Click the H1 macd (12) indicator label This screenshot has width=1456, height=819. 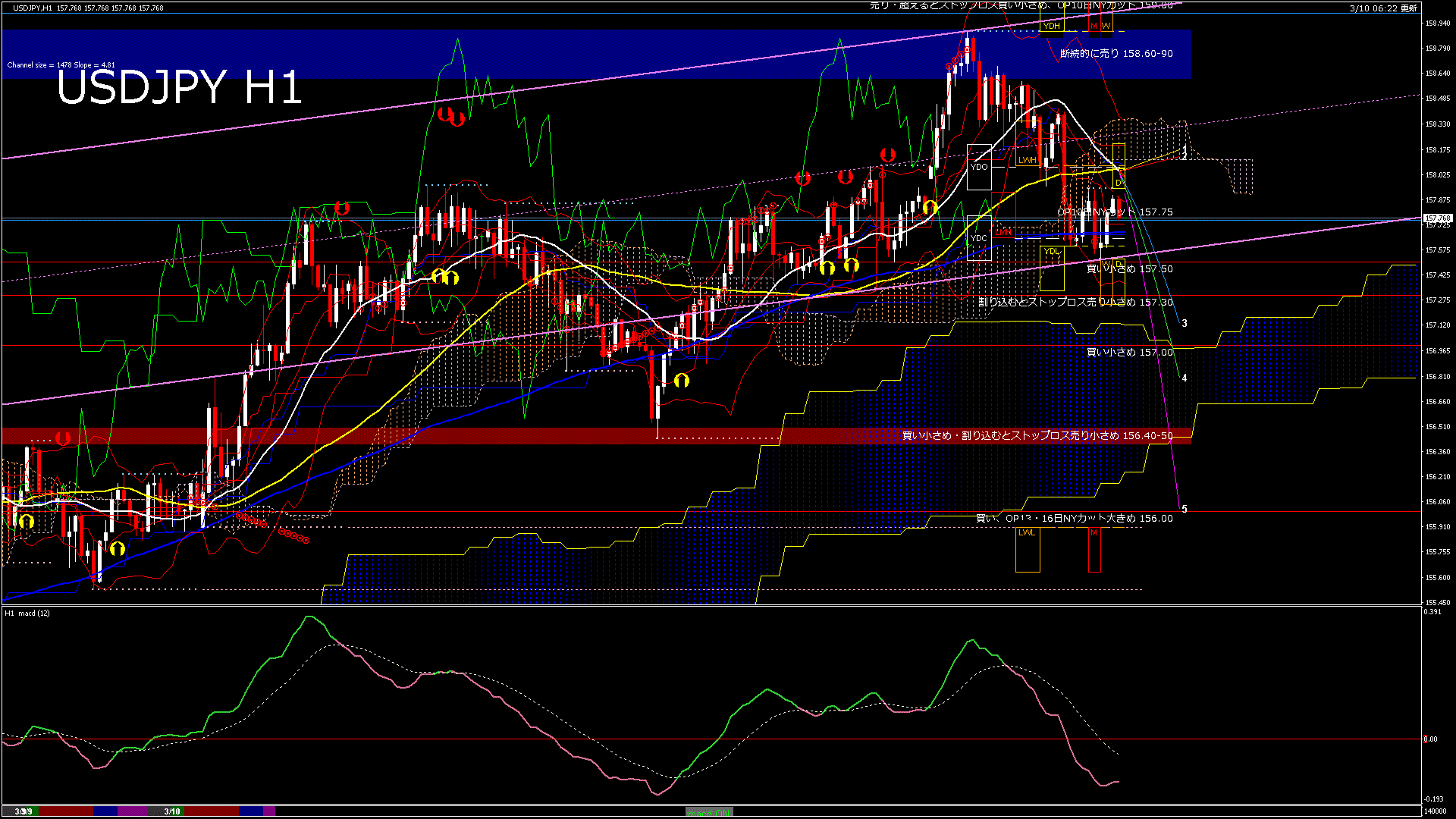[27, 613]
